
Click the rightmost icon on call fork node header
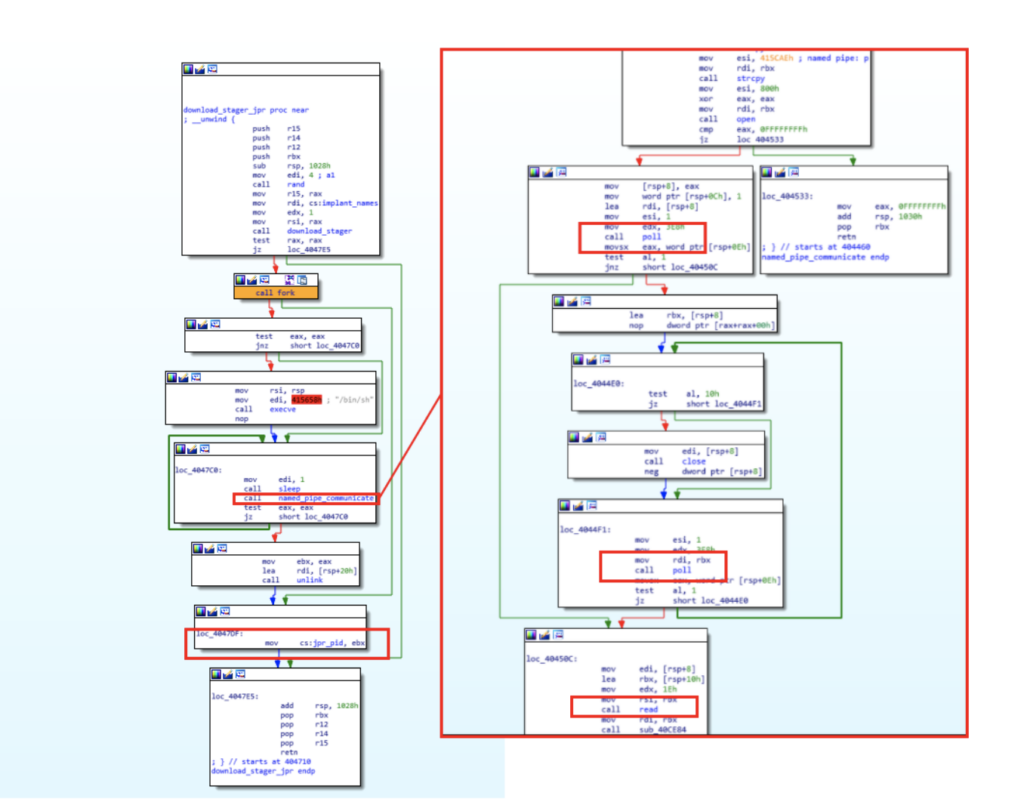pyautogui.click(x=304, y=279)
